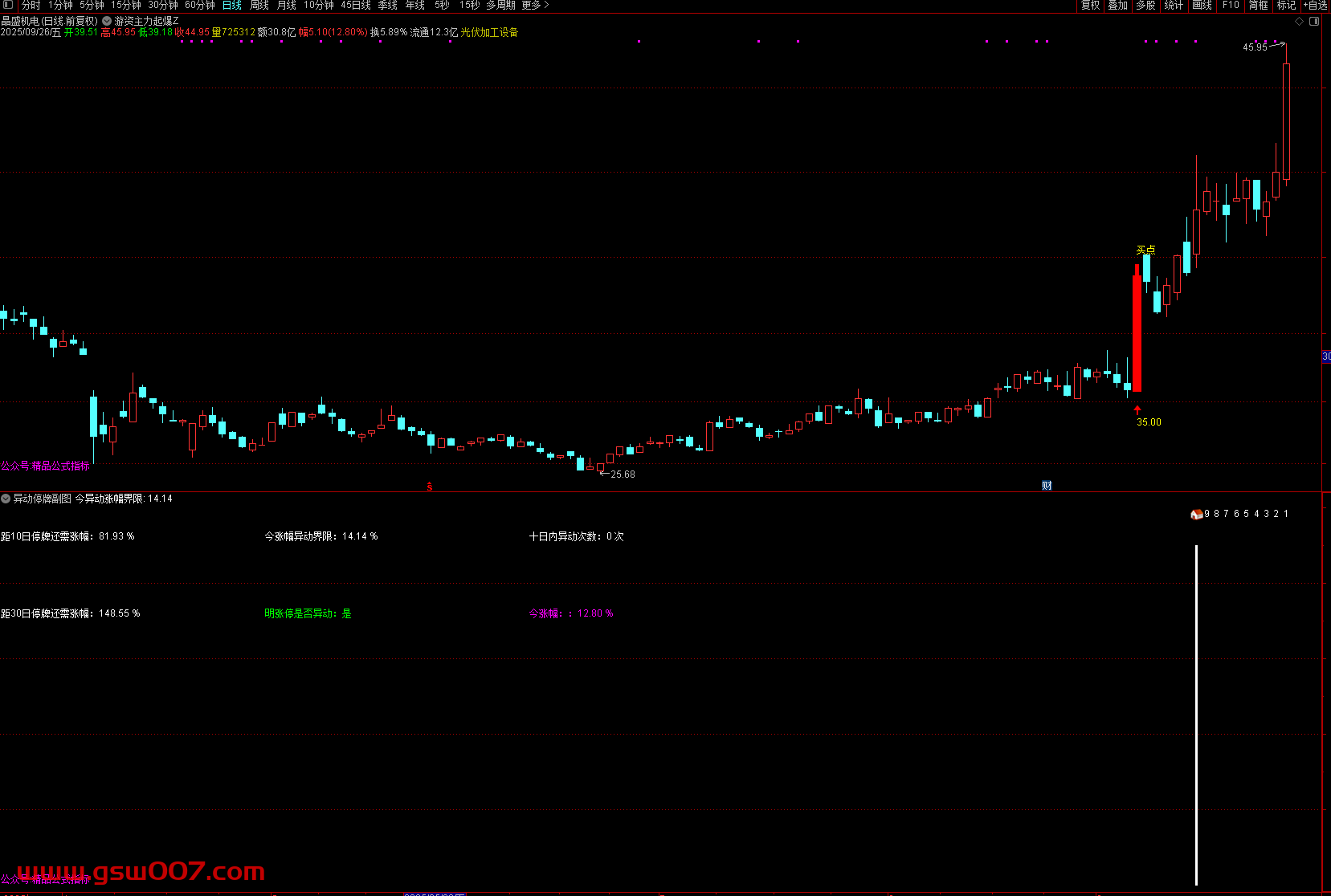Click the 距10日停牌还需涨幅 81.93% text
This screenshot has width=1331, height=896.
67,536
